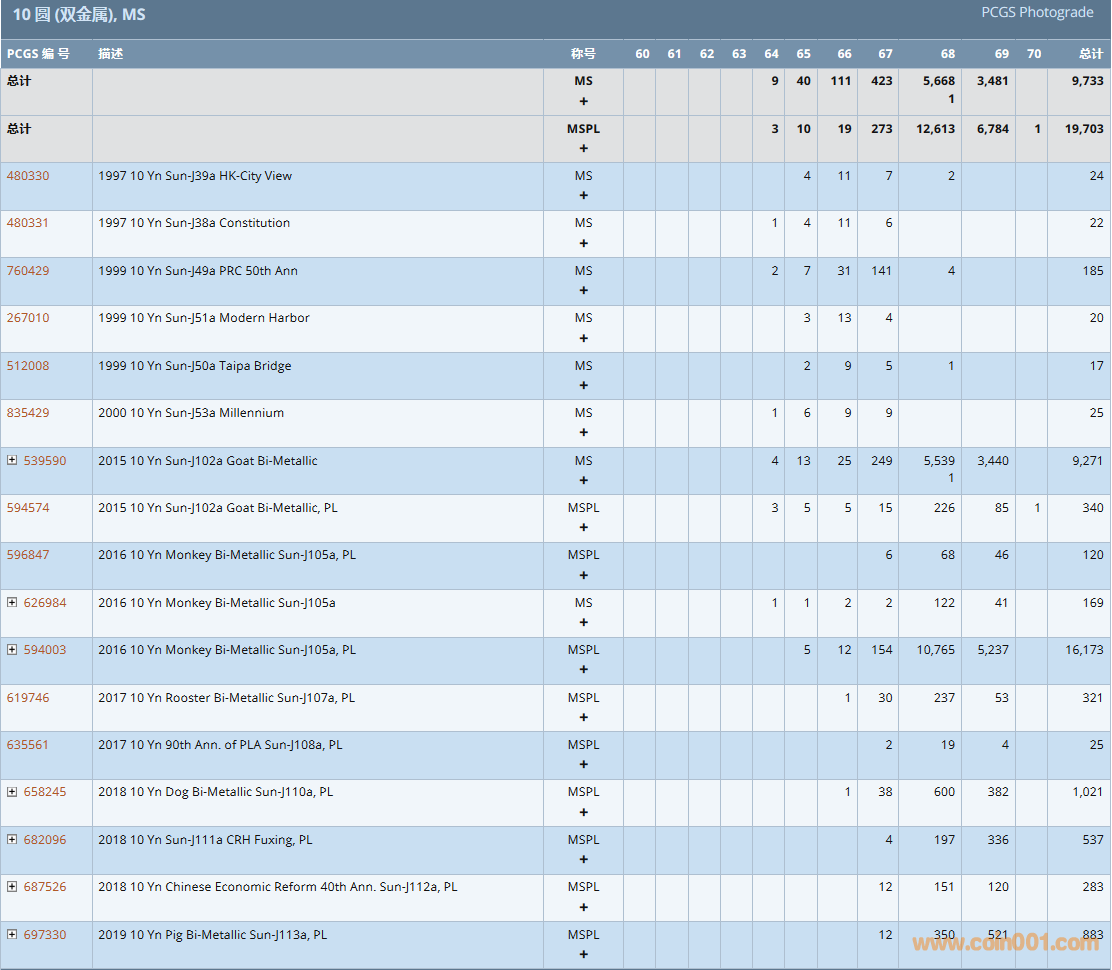Click the PCGS 编号 column header

tap(38, 54)
